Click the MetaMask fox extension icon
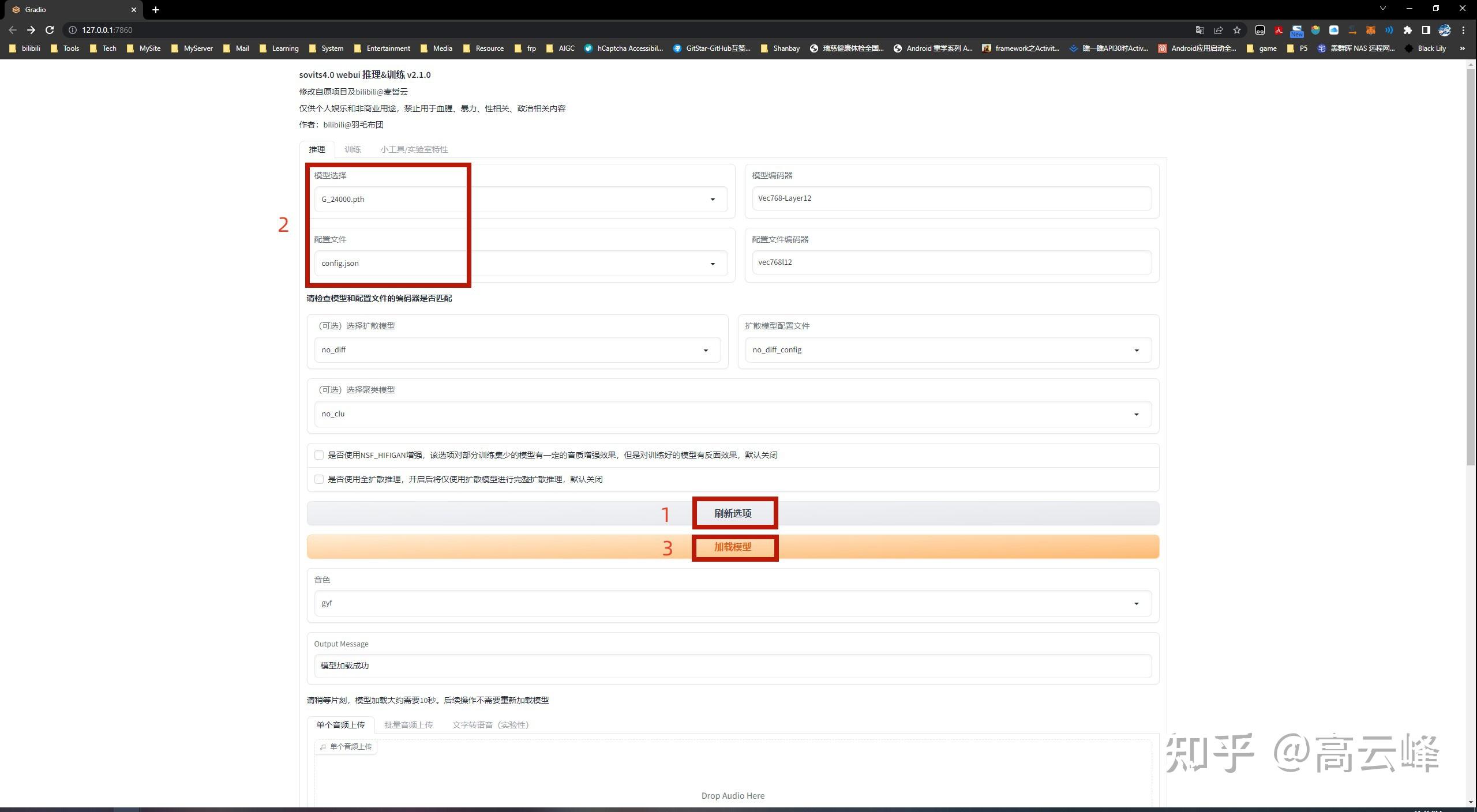Screen dimensions: 1477x812 click(x=1370, y=30)
